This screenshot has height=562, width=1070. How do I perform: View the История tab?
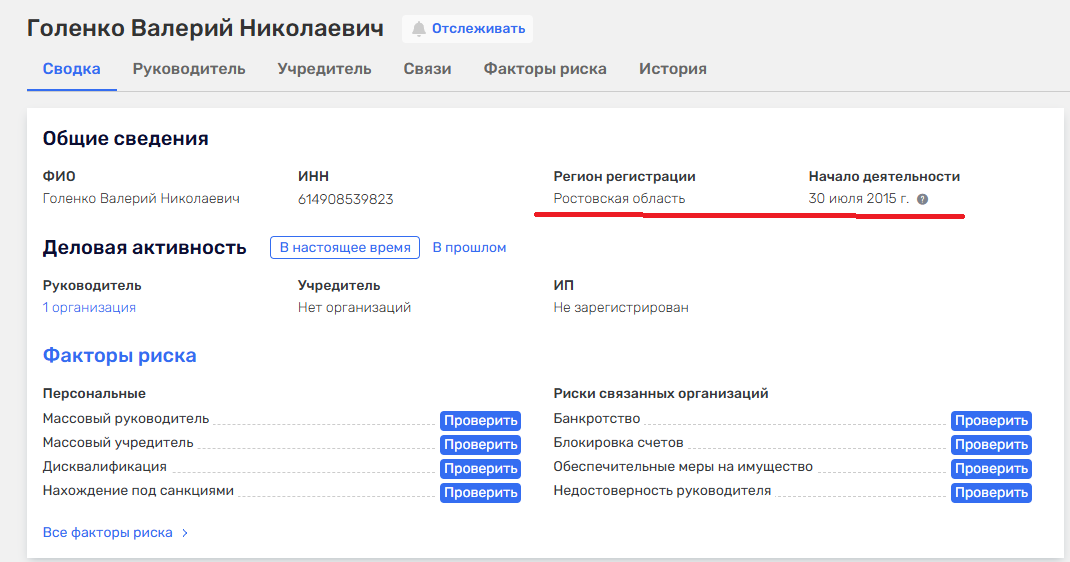pyautogui.click(x=673, y=69)
